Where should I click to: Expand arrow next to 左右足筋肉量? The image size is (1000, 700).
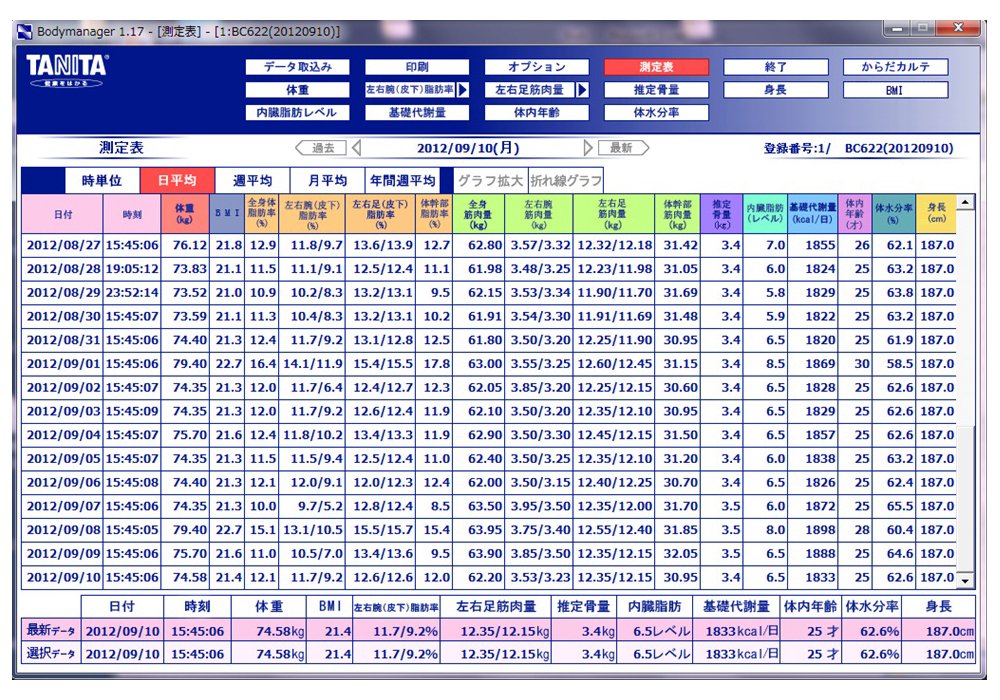(583, 90)
